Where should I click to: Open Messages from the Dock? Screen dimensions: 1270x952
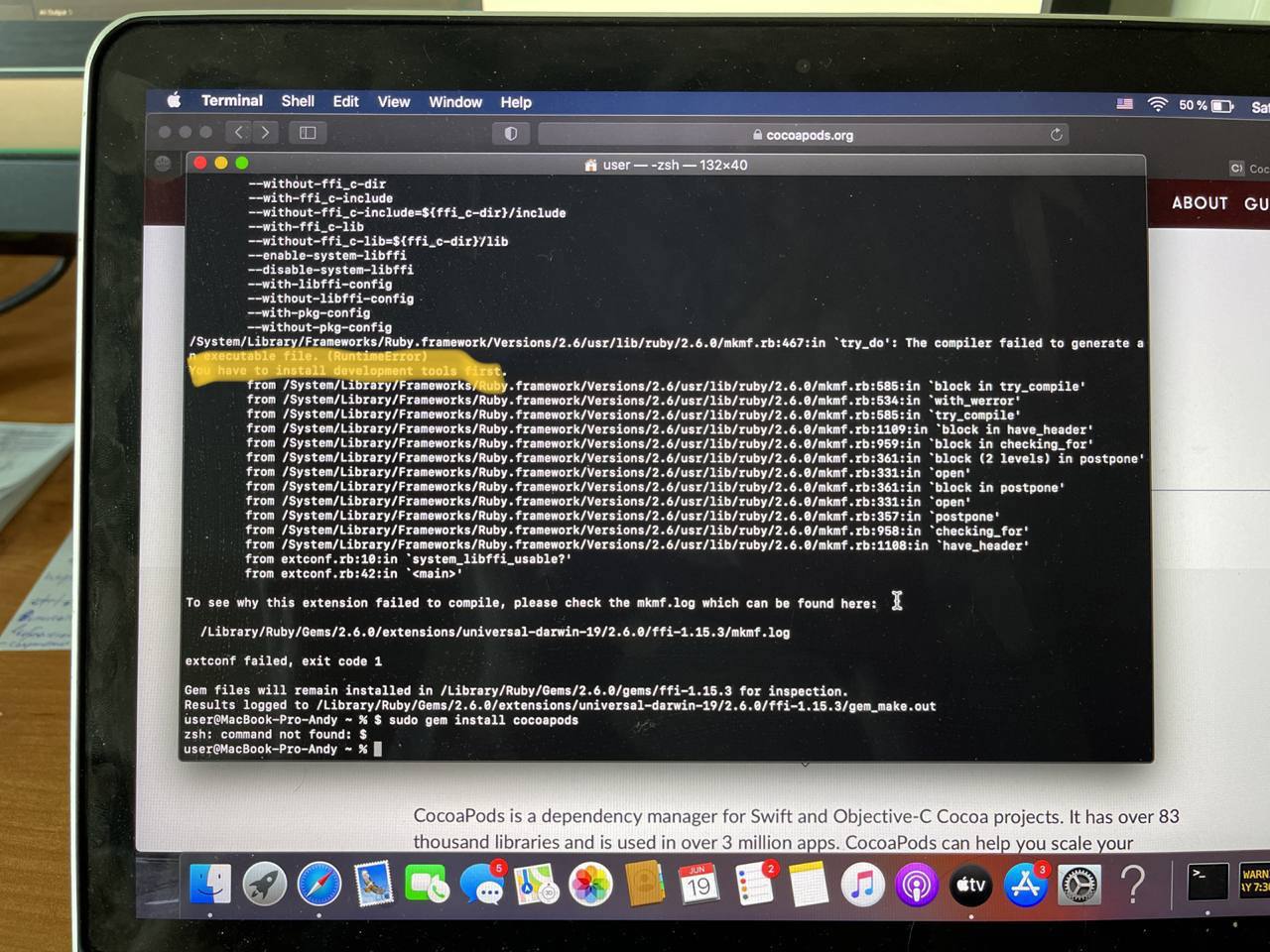[x=482, y=885]
